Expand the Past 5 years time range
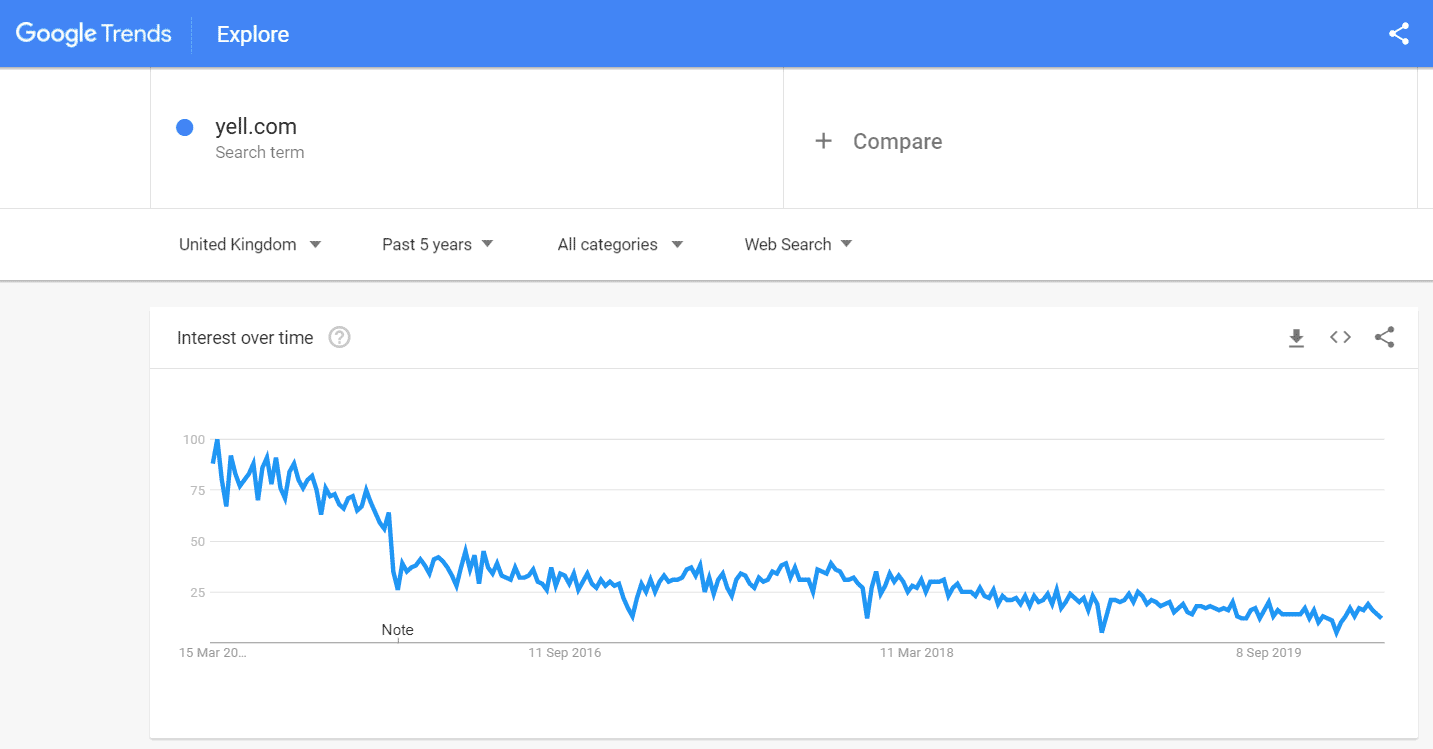This screenshot has height=749, width=1433. 438,244
